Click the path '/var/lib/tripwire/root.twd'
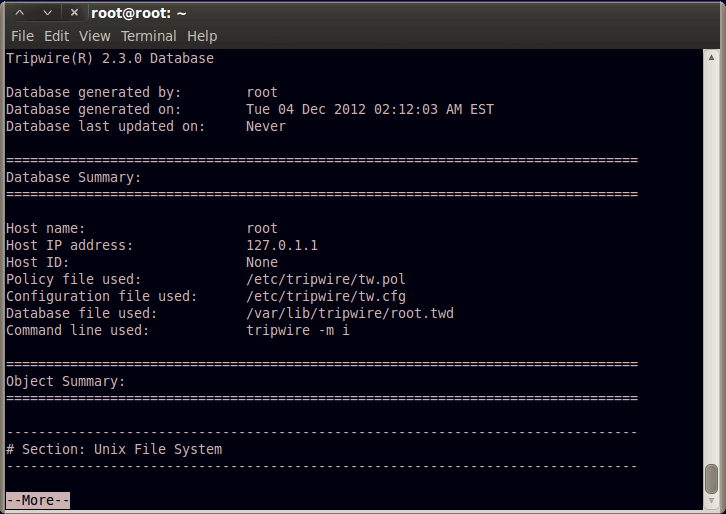The image size is (726, 514). point(350,313)
